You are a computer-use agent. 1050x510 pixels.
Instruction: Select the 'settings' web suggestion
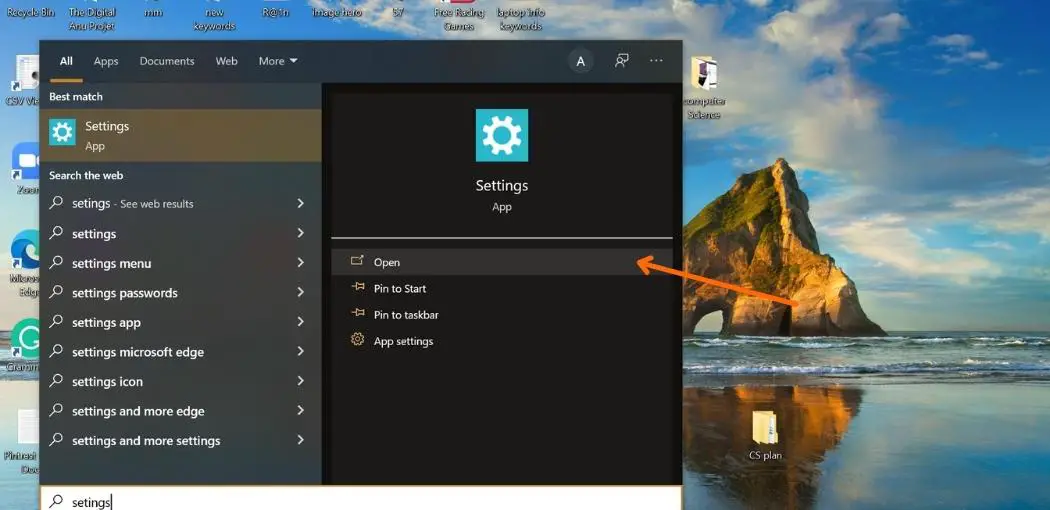(181, 234)
